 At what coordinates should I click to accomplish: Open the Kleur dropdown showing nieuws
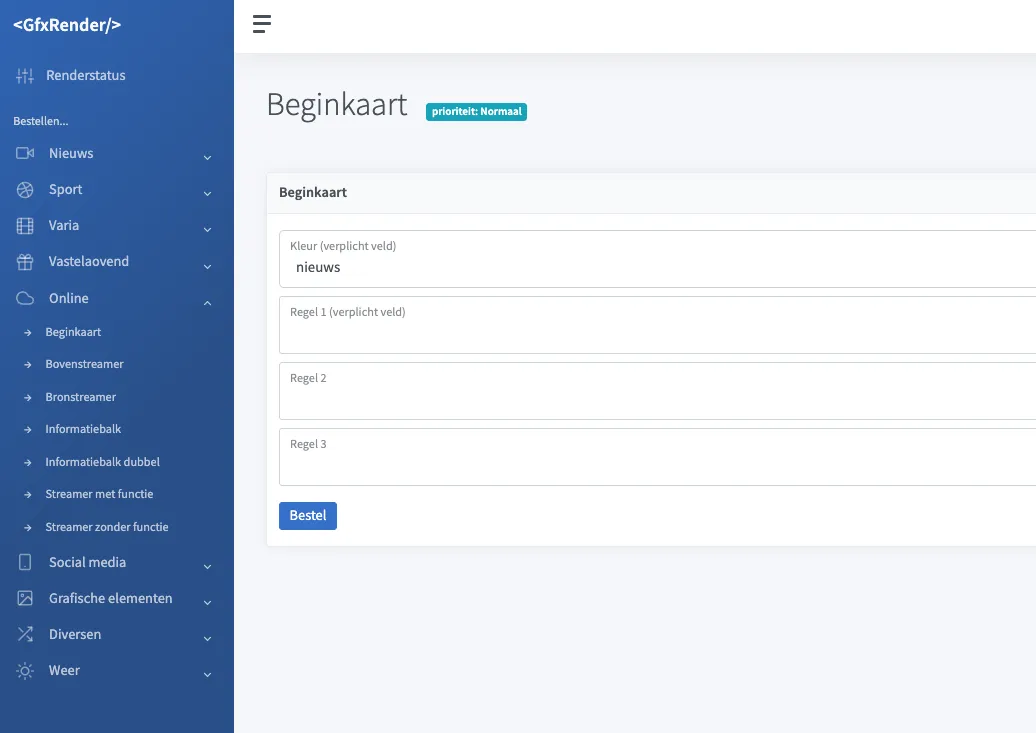pyautogui.click(x=657, y=259)
